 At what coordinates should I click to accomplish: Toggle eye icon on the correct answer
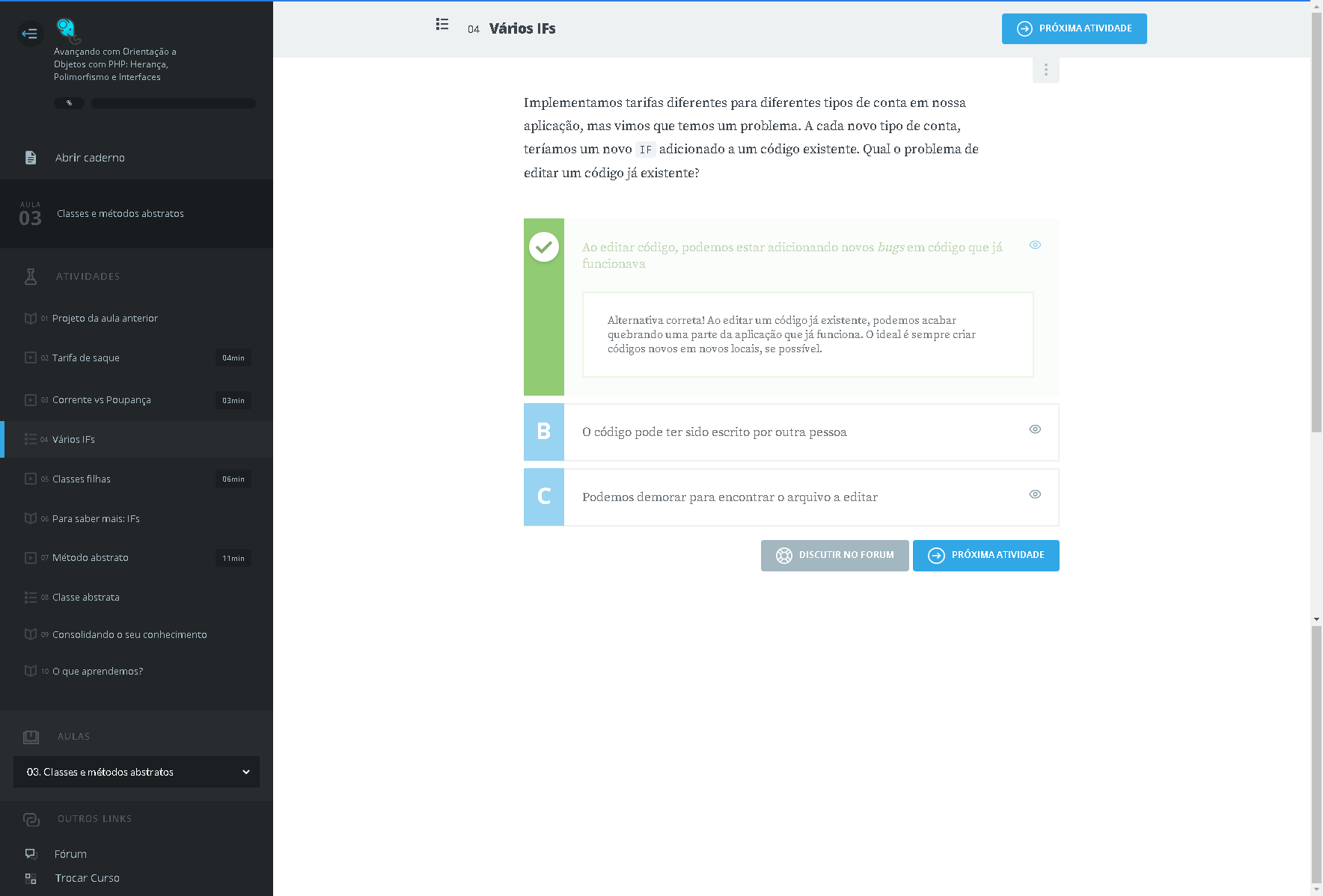(x=1035, y=245)
